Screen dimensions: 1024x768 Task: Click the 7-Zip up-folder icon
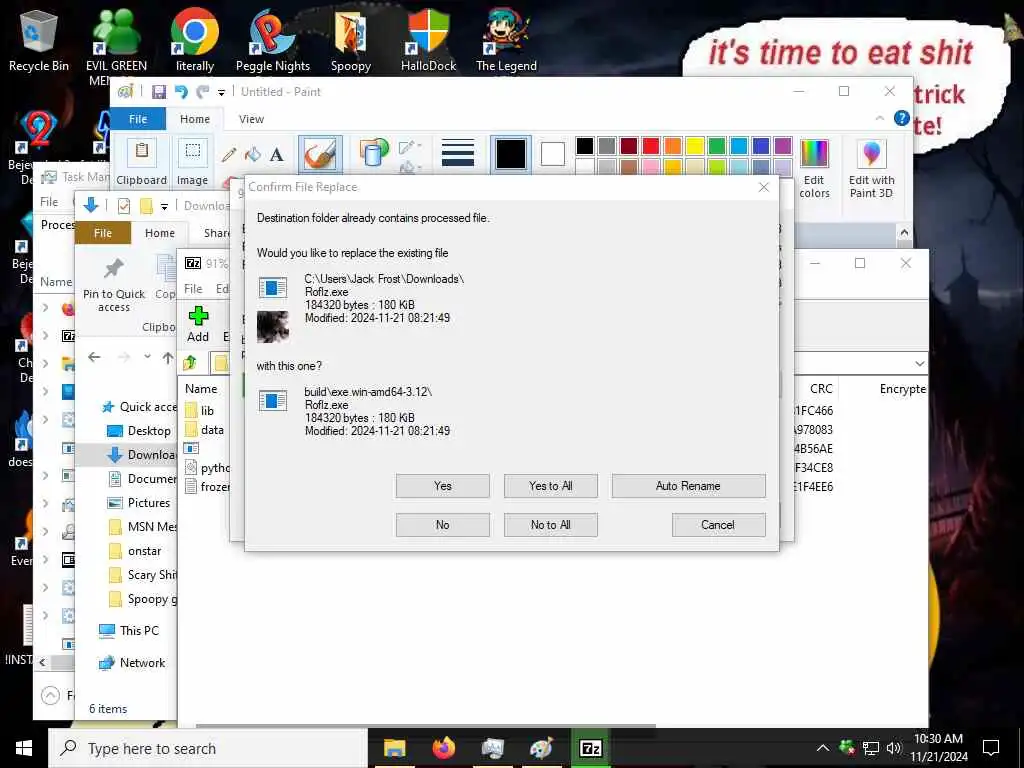pyautogui.click(x=190, y=362)
